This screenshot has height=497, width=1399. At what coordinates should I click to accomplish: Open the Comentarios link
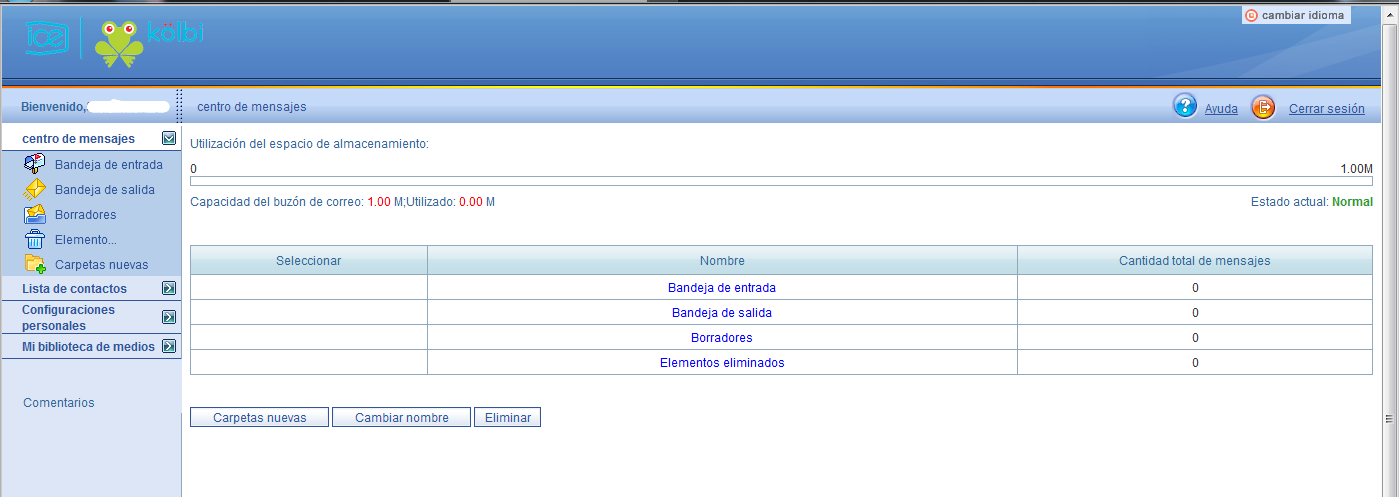point(59,403)
